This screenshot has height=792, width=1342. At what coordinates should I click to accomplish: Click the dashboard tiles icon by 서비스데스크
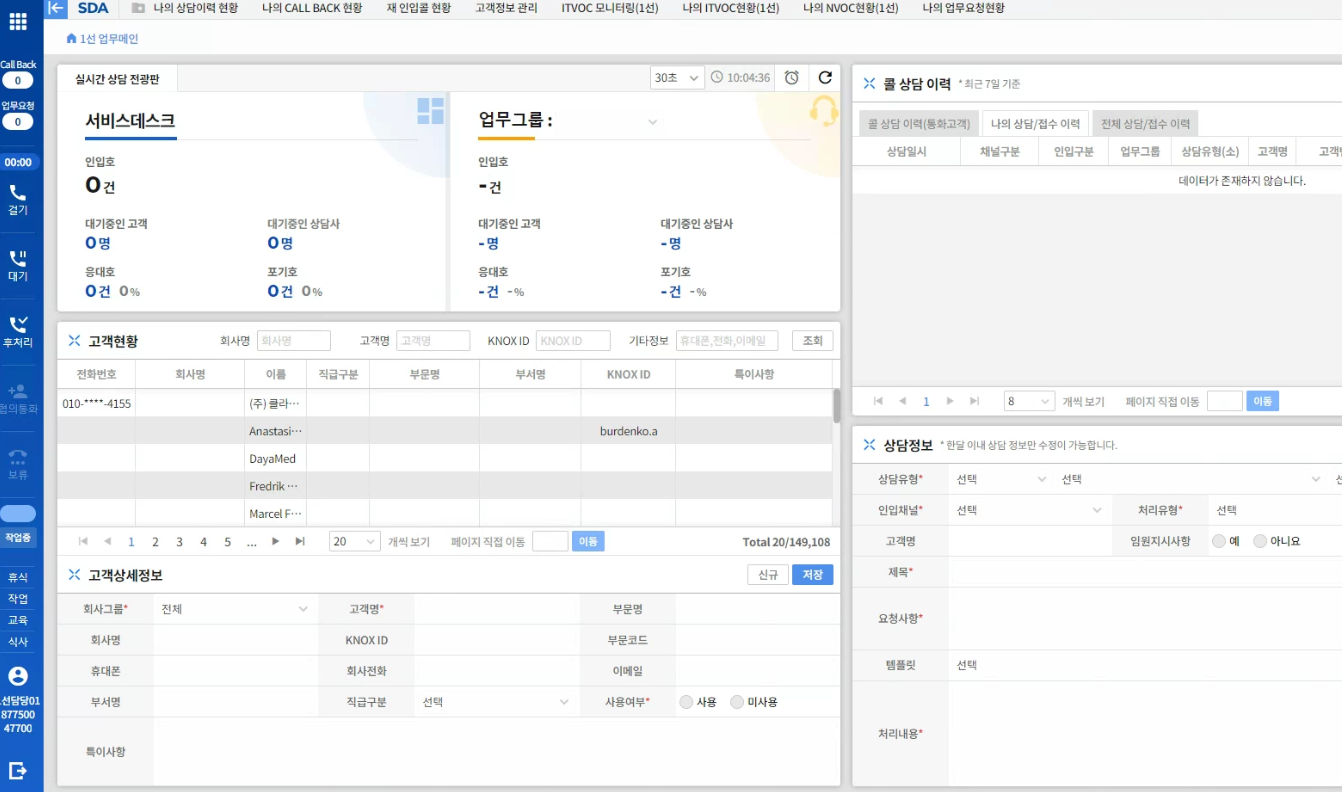[430, 111]
